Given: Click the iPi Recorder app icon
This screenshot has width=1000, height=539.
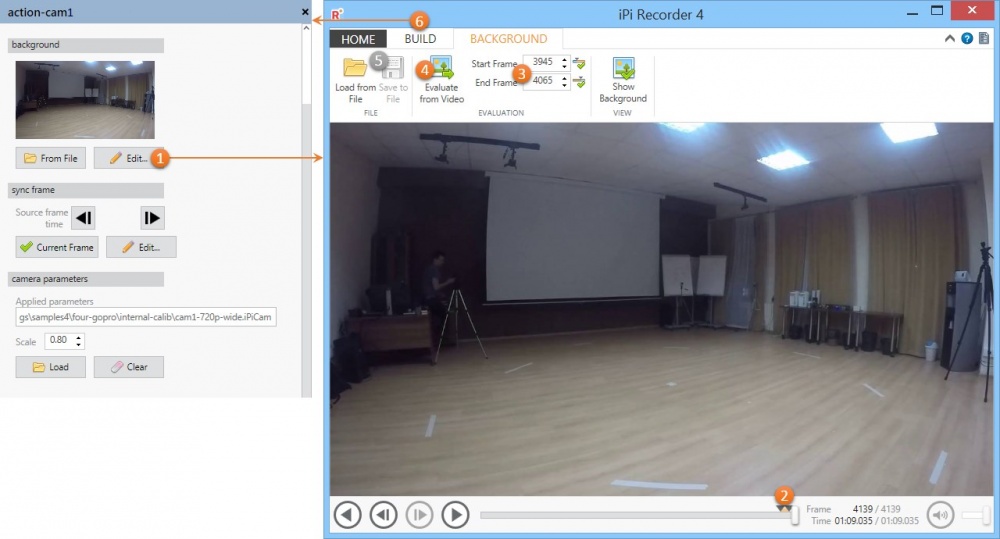Looking at the screenshot, I should coord(337,14).
